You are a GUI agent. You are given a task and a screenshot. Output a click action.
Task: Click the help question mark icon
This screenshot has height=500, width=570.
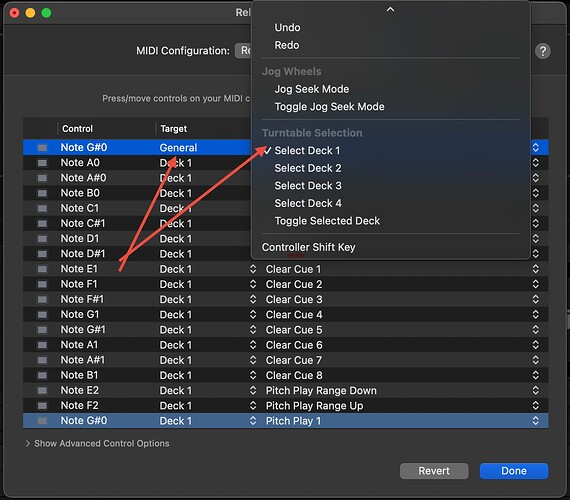click(x=542, y=51)
